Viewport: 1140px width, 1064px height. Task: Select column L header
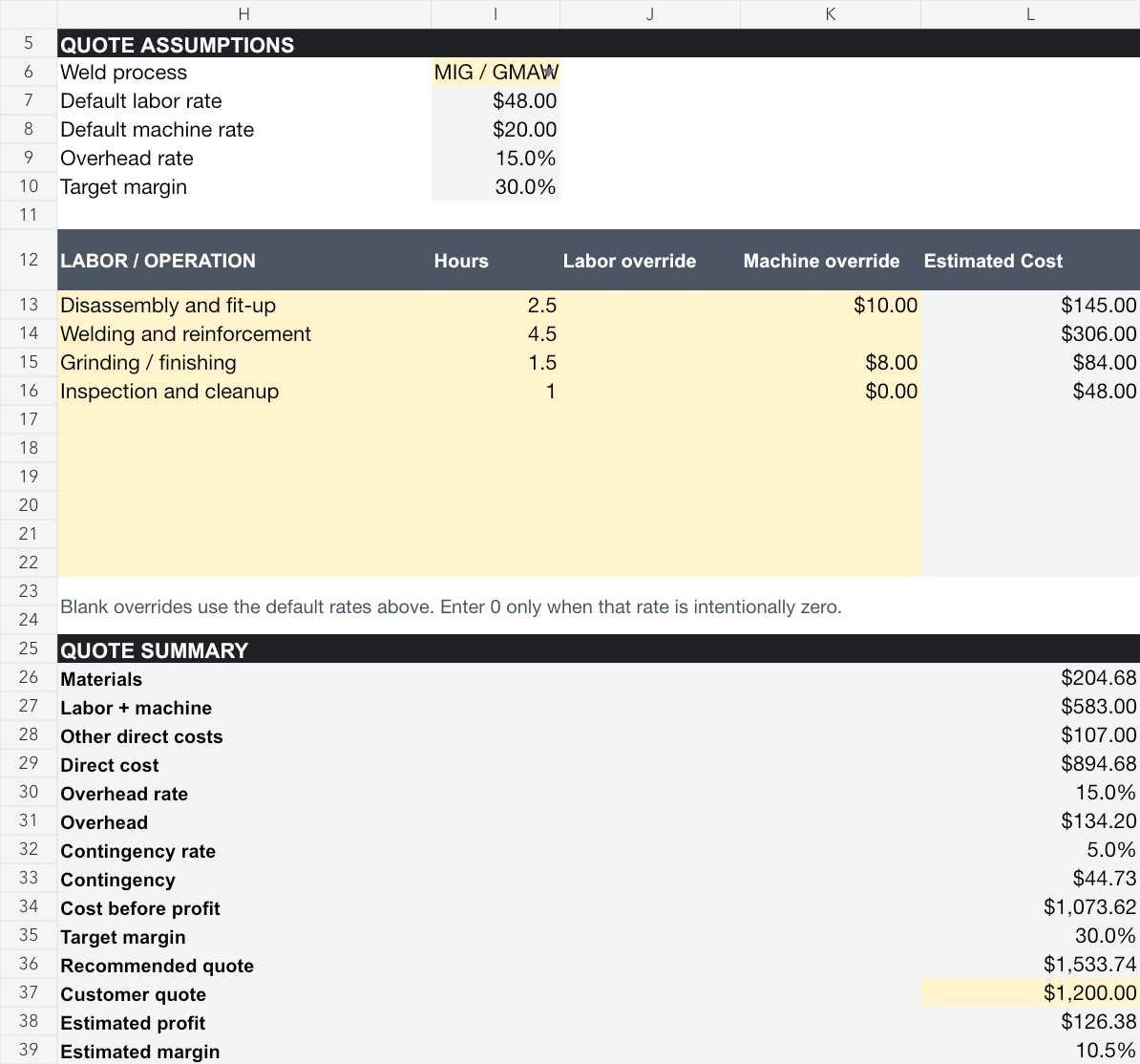pos(1030,13)
